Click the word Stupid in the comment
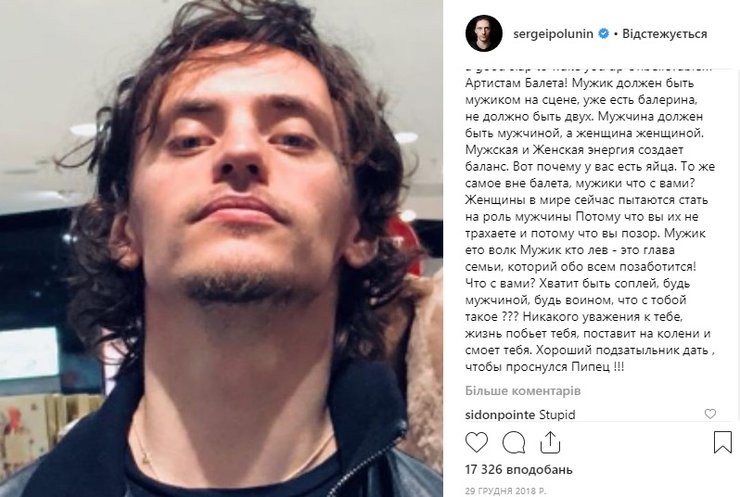The image size is (740, 497). (x=557, y=415)
